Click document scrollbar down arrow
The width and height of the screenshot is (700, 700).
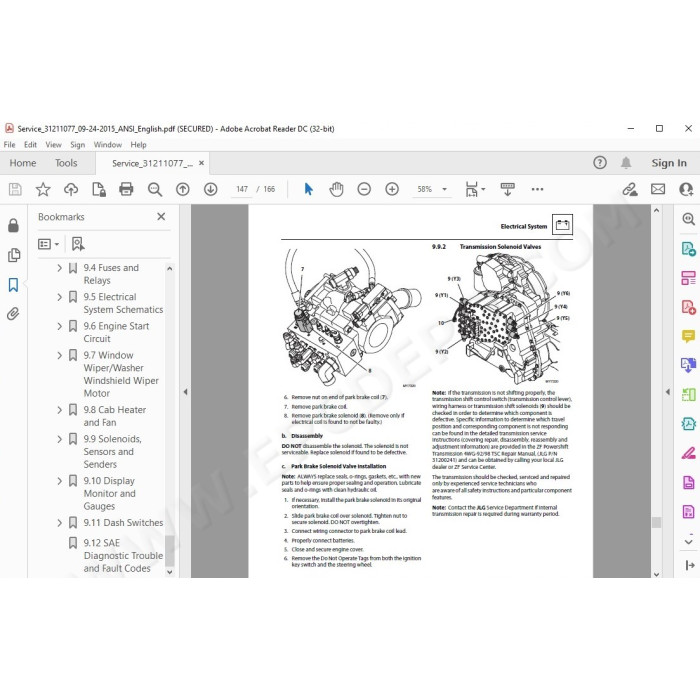pos(656,575)
